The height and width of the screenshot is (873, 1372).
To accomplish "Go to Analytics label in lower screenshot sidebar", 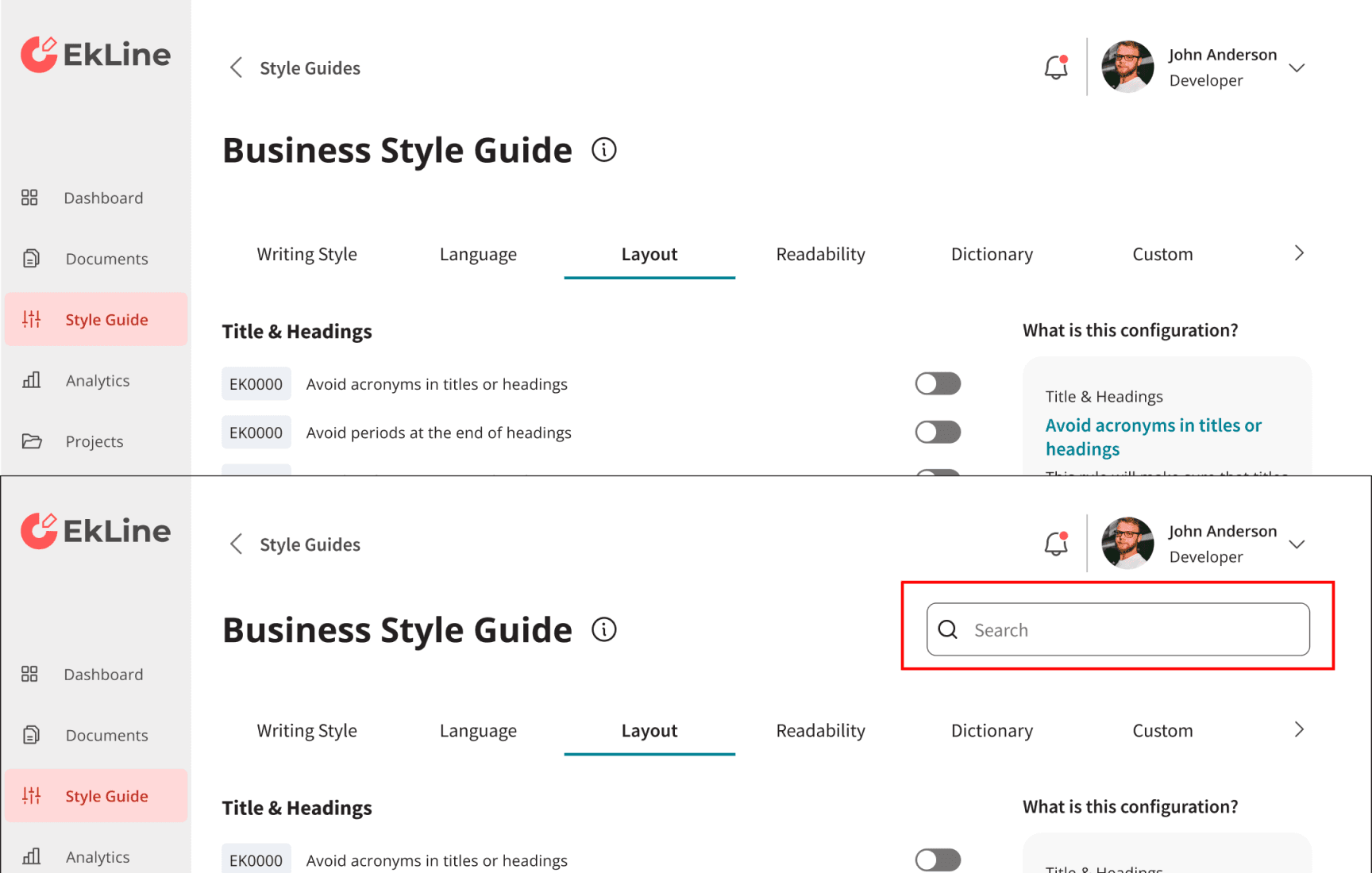I will click(98, 856).
